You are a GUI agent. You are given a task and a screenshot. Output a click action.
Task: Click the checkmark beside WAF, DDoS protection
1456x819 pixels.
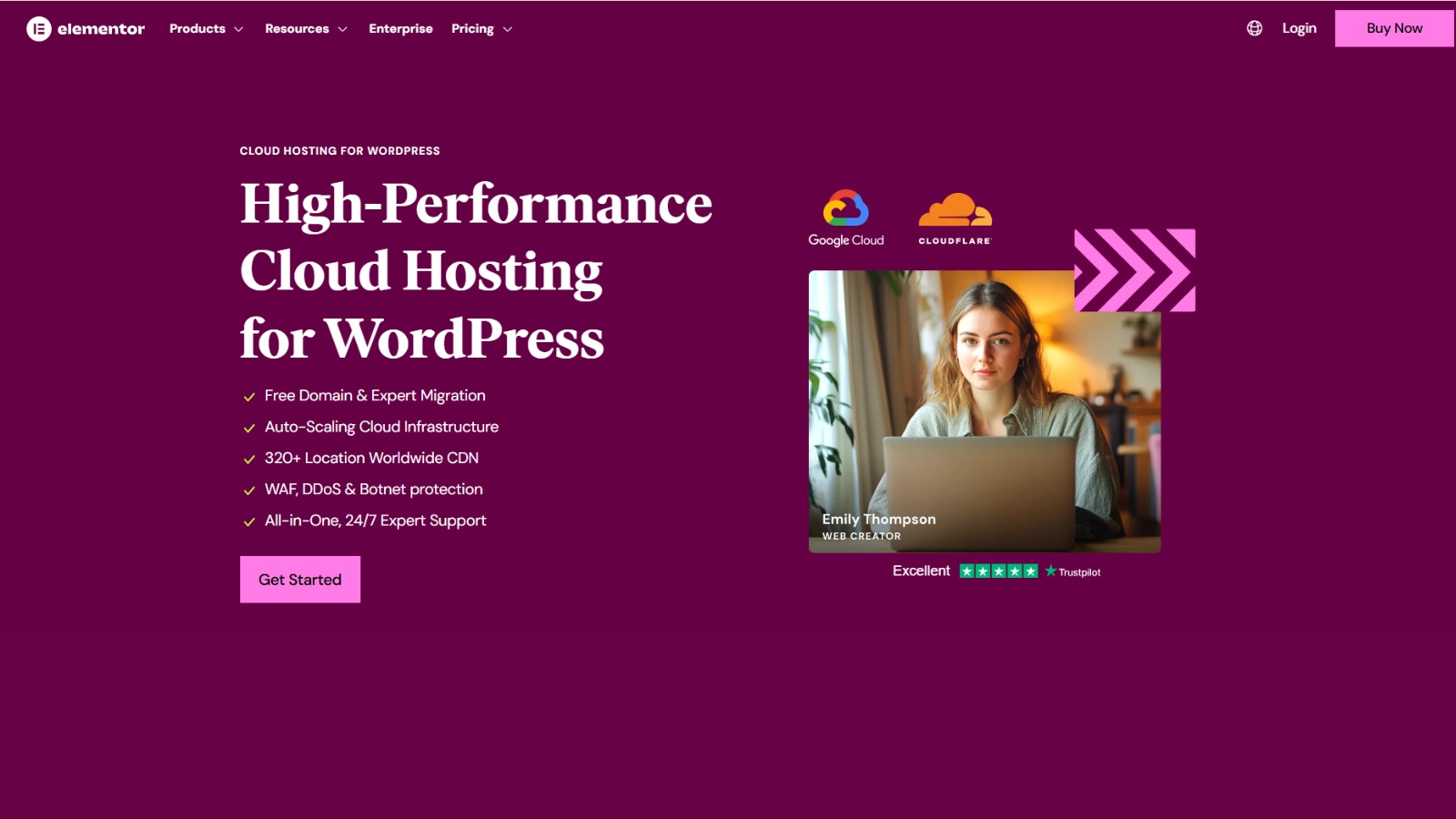248,490
